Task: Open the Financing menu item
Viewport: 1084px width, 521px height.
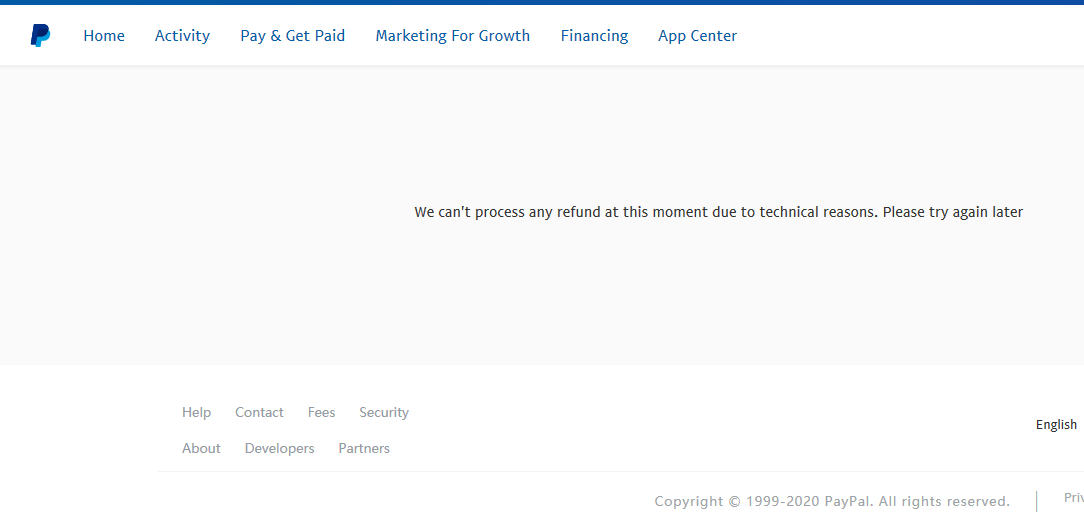Action: [x=594, y=36]
